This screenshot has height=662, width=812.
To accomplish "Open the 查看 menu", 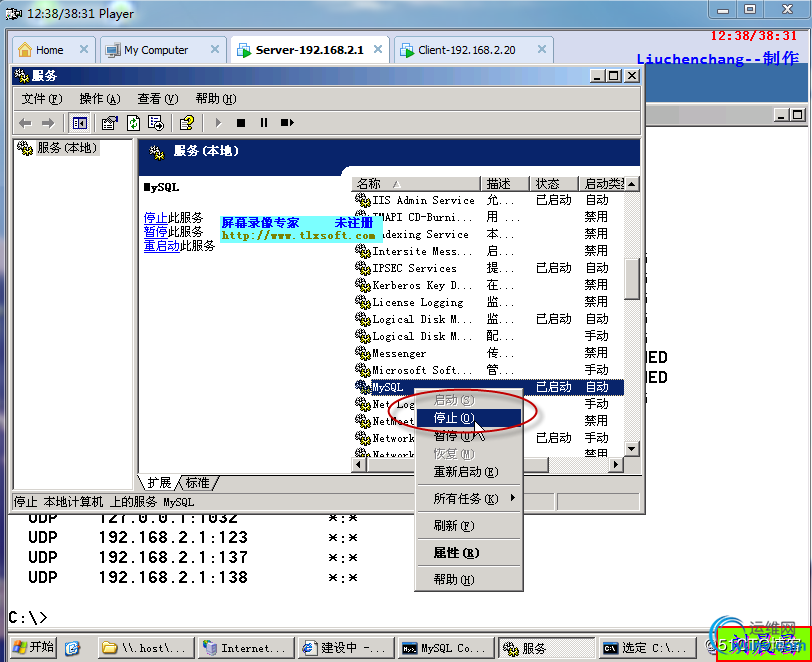I will pyautogui.click(x=157, y=98).
